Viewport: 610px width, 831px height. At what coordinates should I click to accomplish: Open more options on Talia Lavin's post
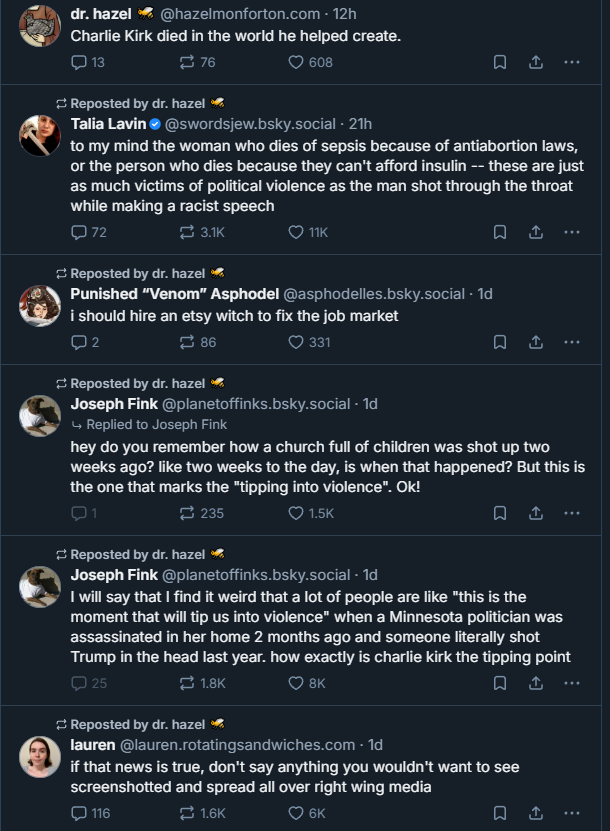coord(572,232)
